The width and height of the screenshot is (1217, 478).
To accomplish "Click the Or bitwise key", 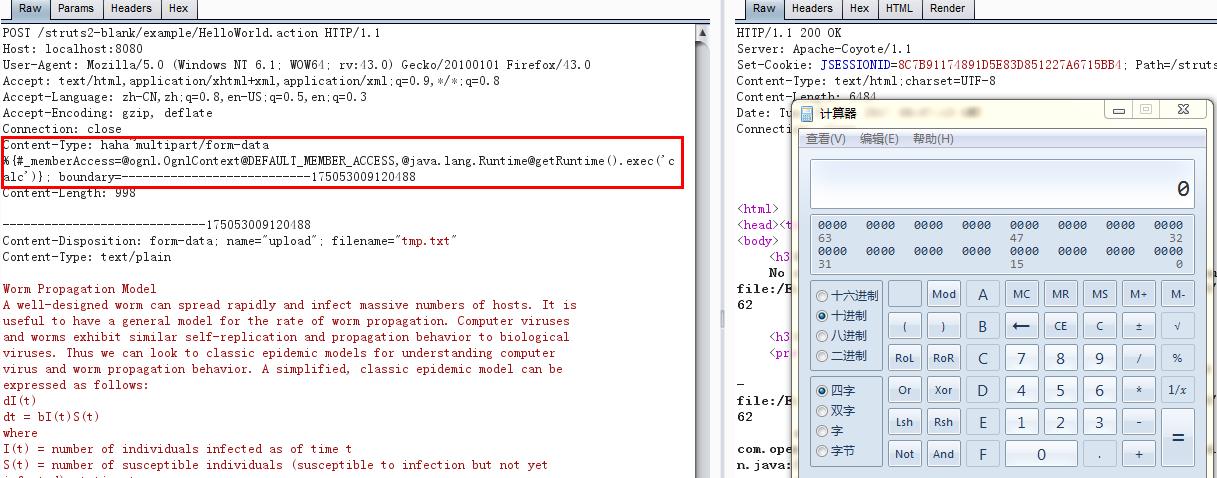I will 905,390.
